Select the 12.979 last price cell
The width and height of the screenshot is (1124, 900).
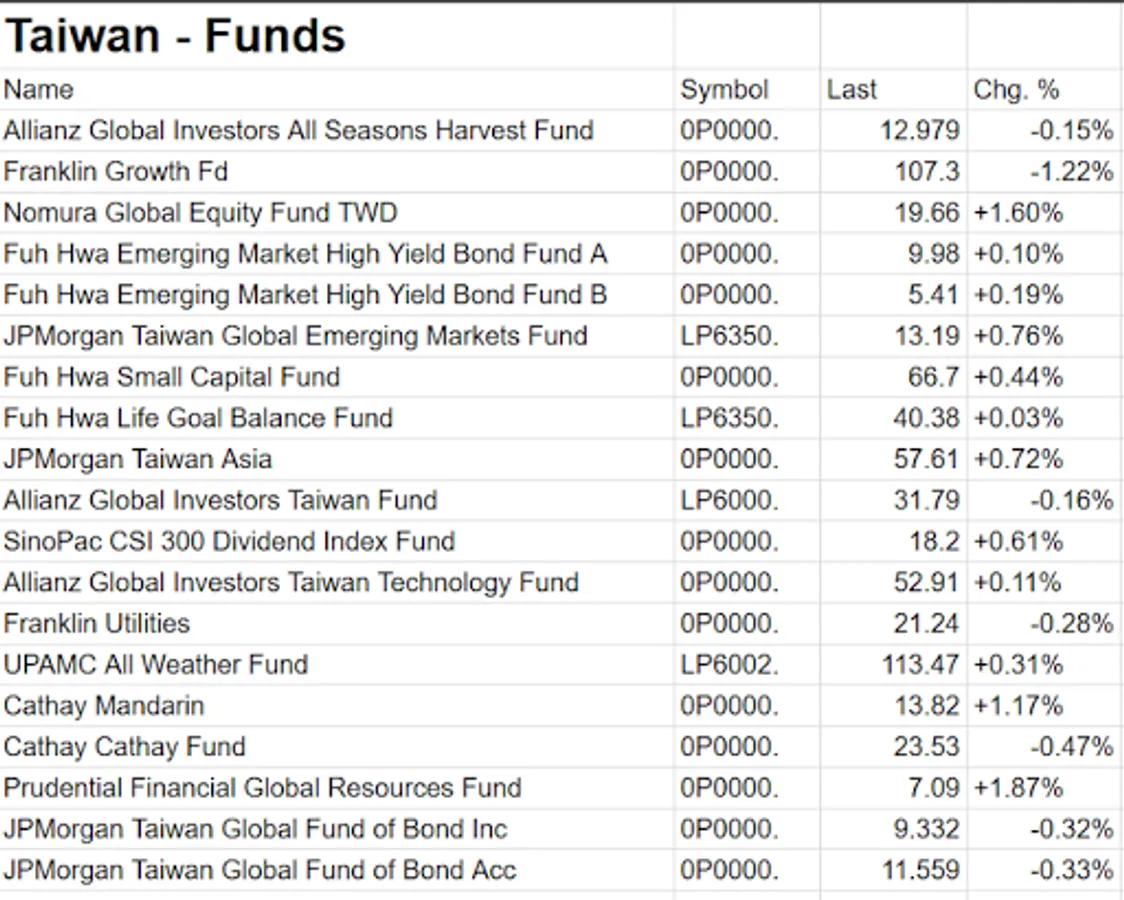(919, 131)
